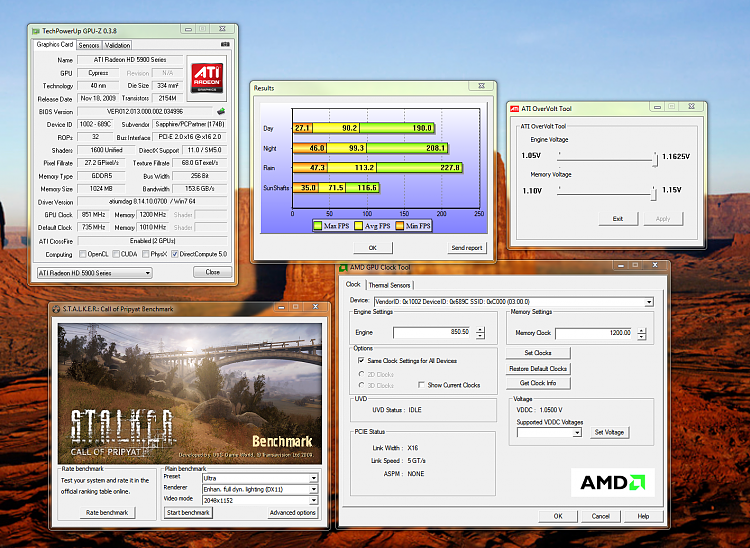750x548 pixels.
Task: Click the Engine clock spinner arrows
Action: point(480,333)
